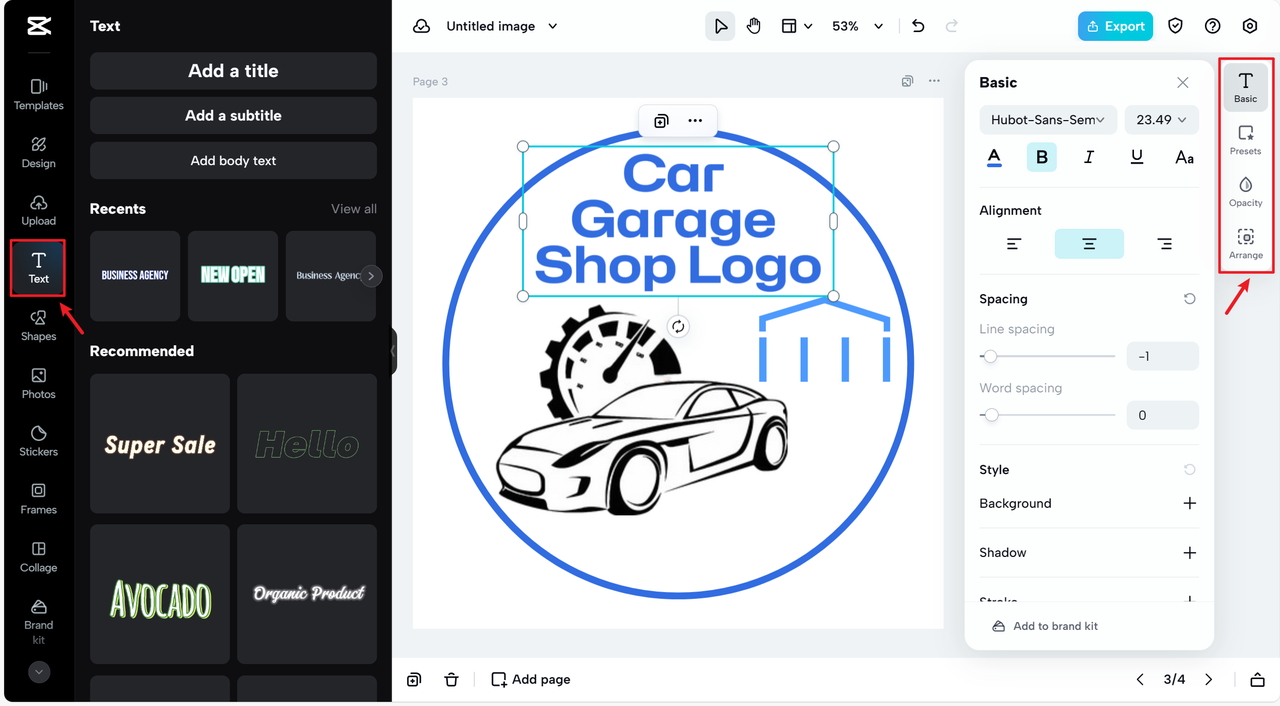The height and width of the screenshot is (706, 1280).
Task: Open the 53% zoom level dropdown
Action: click(x=857, y=26)
